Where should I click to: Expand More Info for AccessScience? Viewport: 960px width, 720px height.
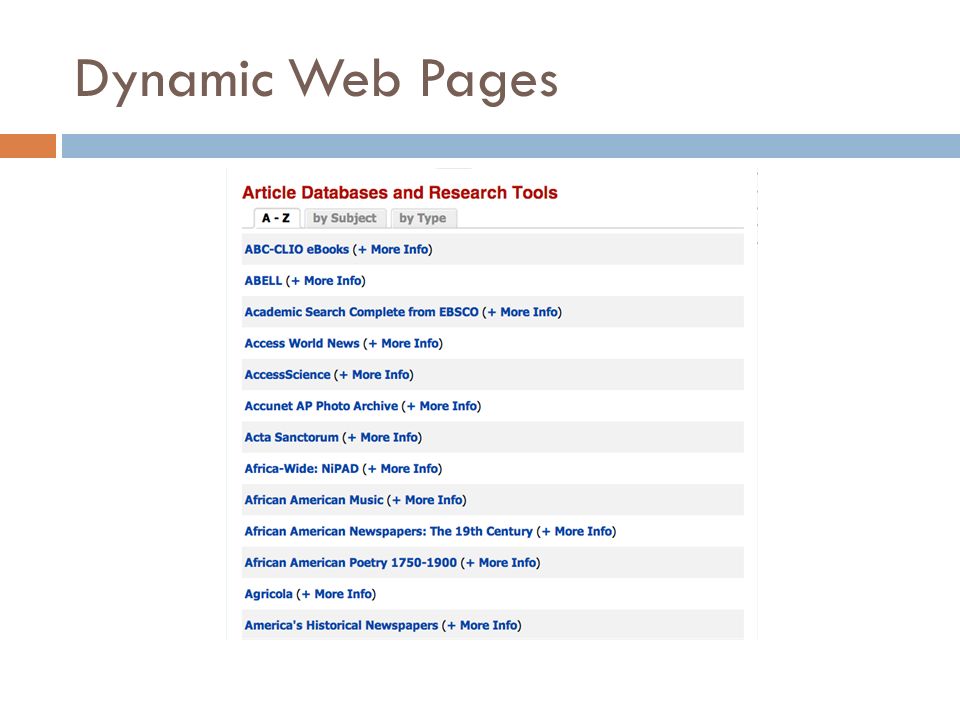click(x=374, y=374)
